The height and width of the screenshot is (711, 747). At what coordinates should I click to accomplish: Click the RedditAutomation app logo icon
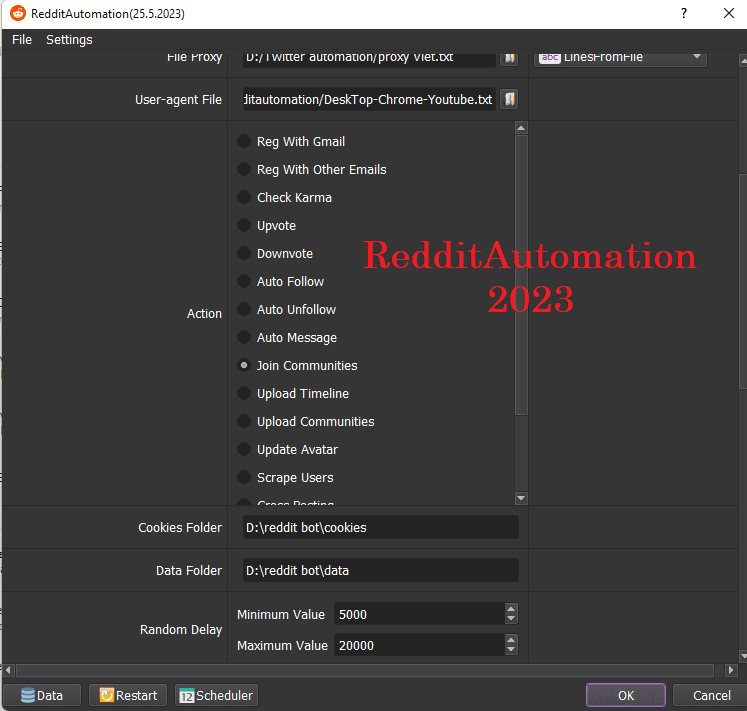coord(18,13)
